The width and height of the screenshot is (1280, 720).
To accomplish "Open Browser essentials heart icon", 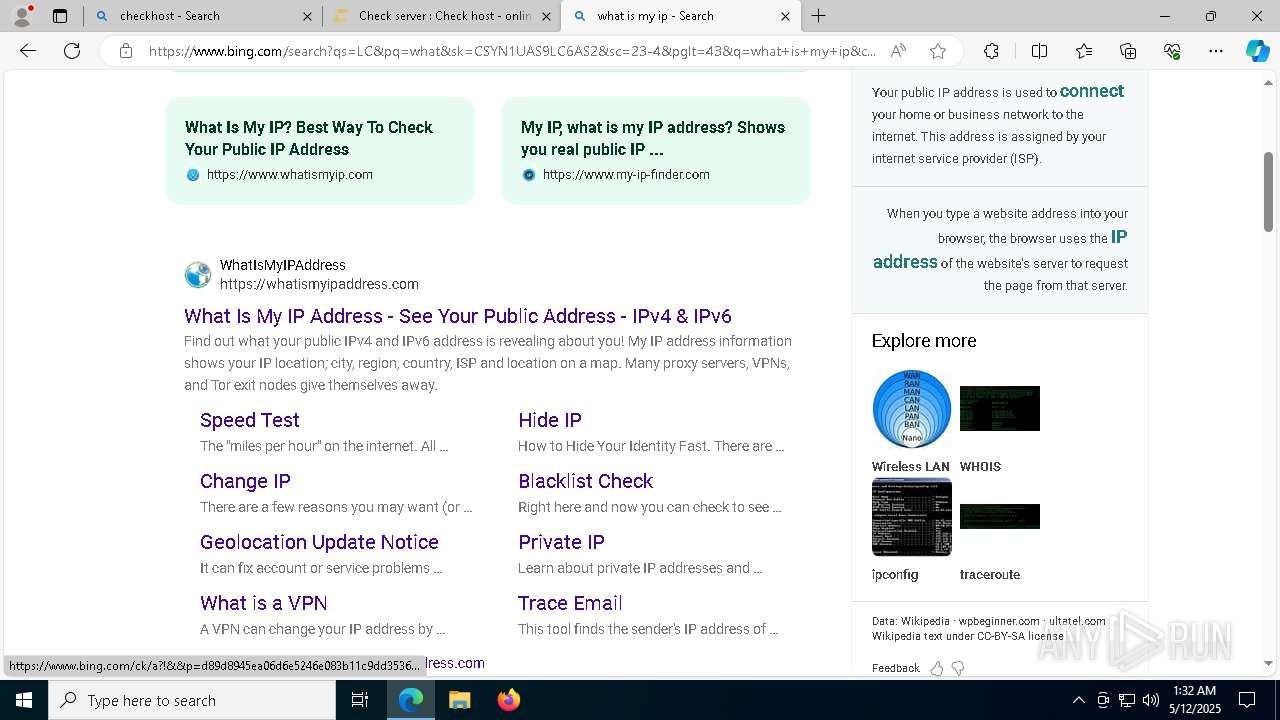I will [x=1172, y=51].
